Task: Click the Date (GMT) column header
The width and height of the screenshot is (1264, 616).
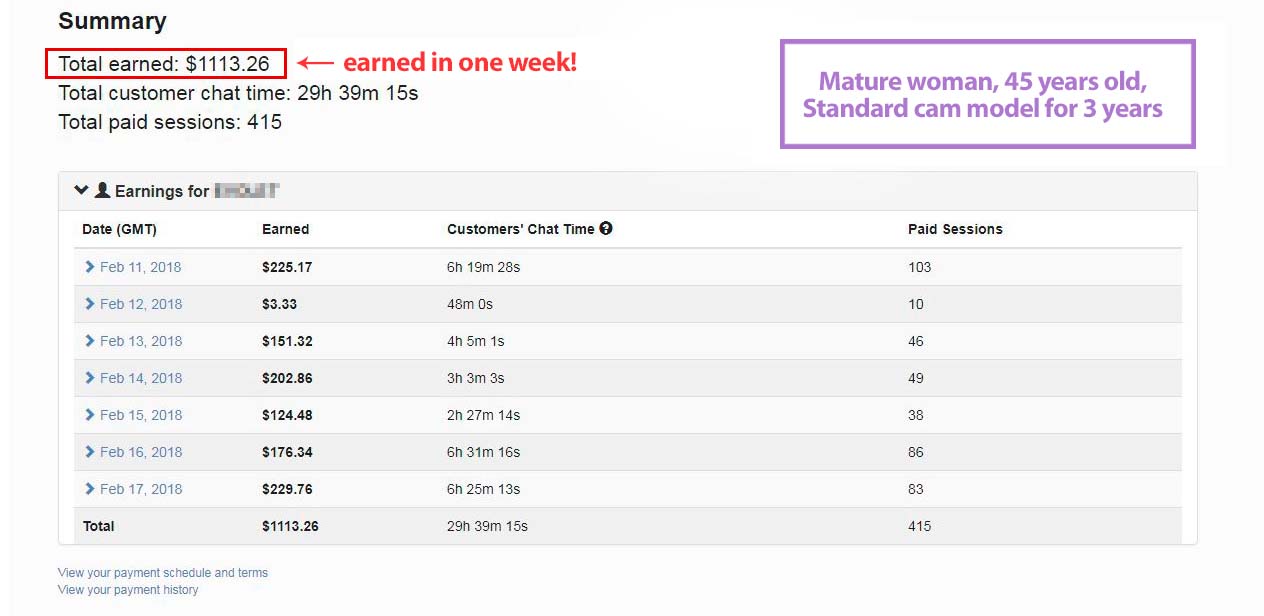Action: click(119, 229)
